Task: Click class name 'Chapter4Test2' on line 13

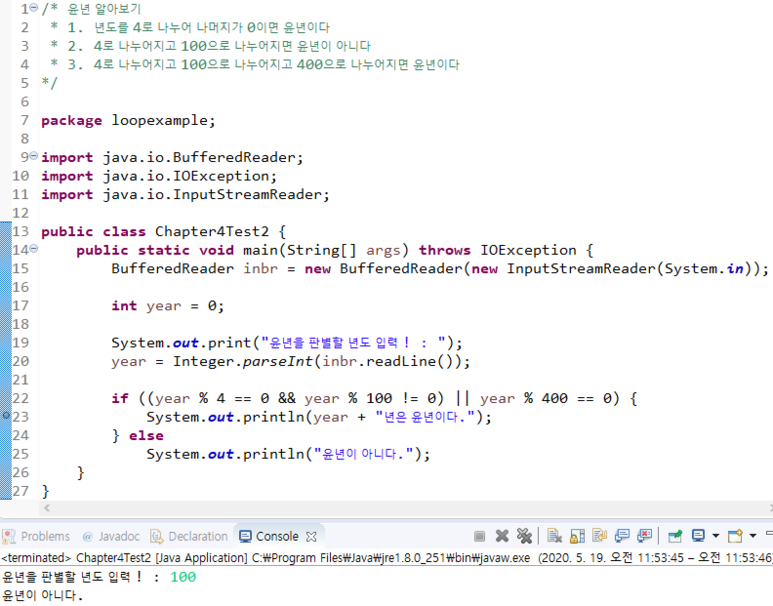Action: click(212, 232)
